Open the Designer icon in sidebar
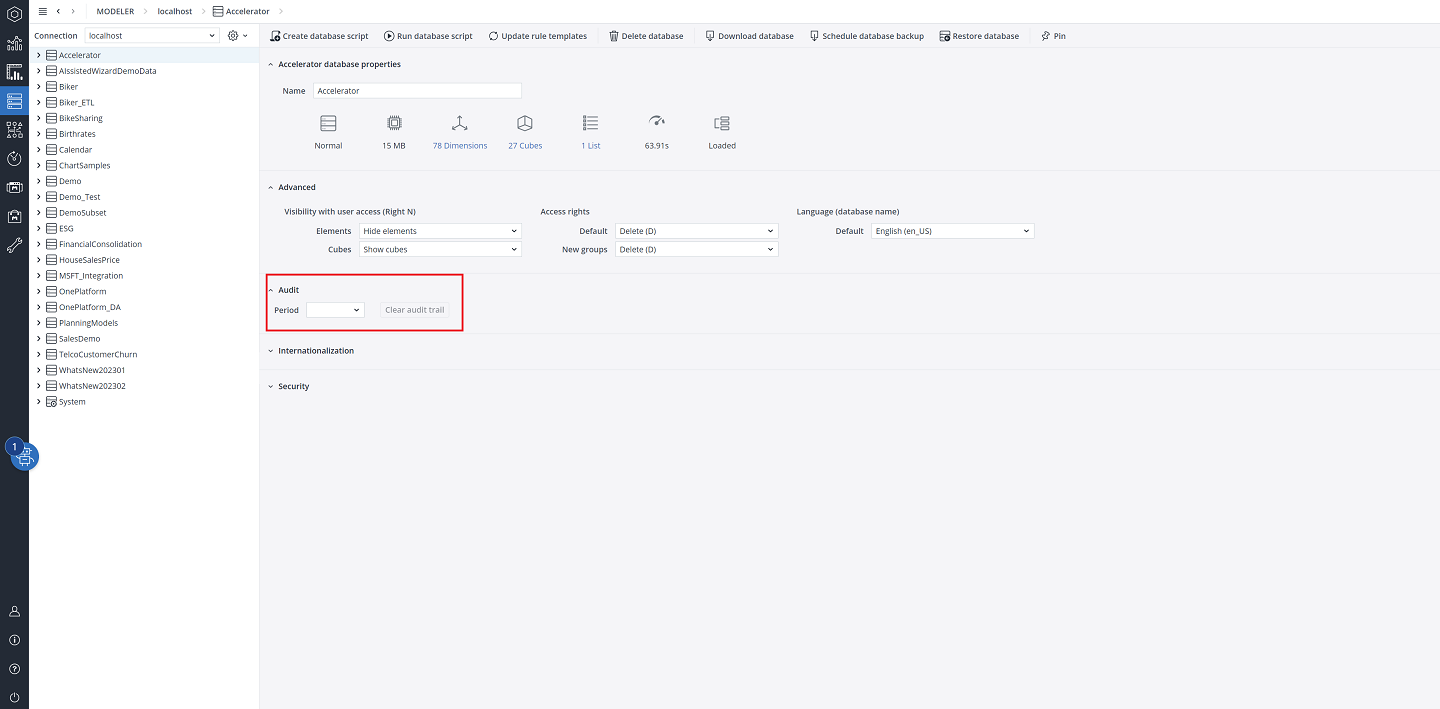 click(x=14, y=72)
